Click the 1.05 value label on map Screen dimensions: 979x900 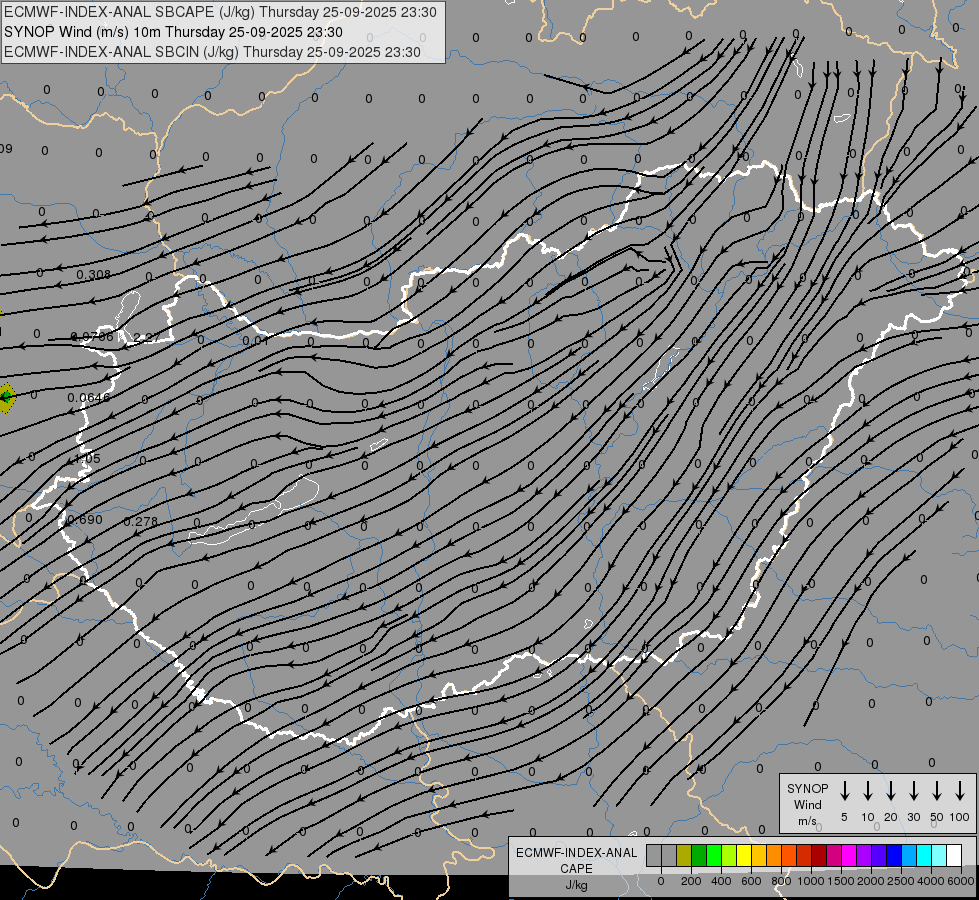click(88, 459)
